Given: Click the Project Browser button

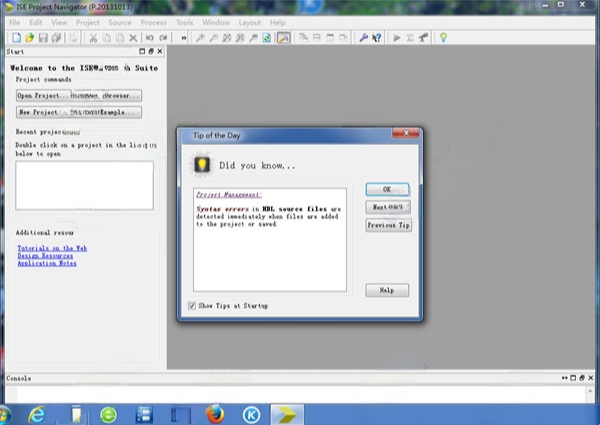Looking at the screenshot, I should click(x=106, y=95).
